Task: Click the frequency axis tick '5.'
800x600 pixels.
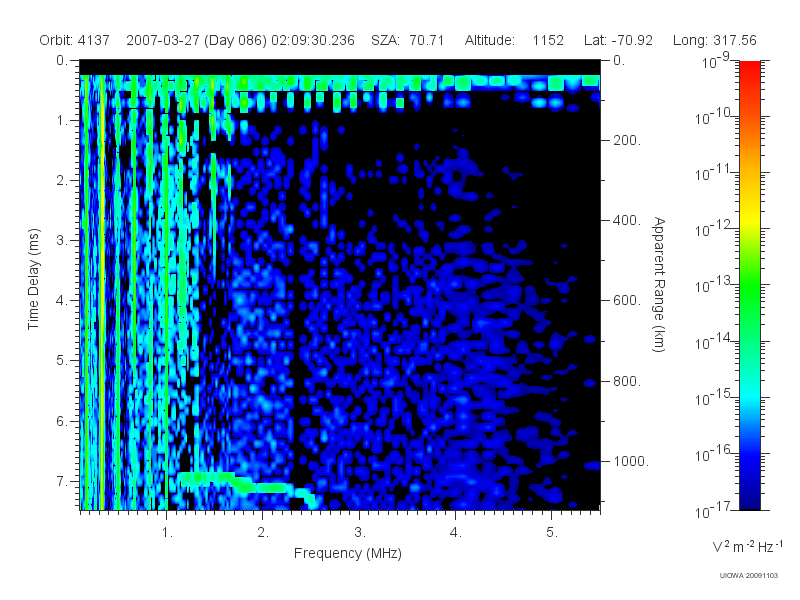Action: 552,533
